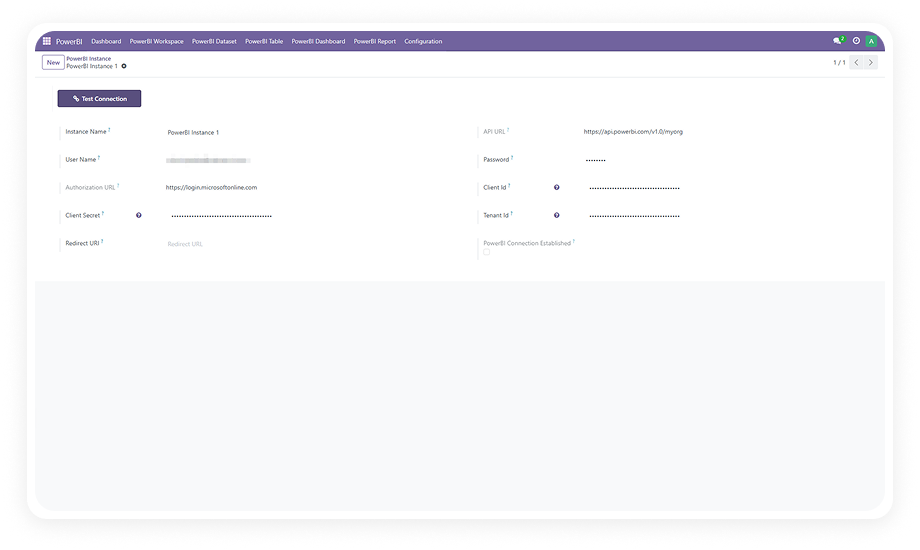The height and width of the screenshot is (550, 920).
Task: Open the Configuration menu
Action: click(423, 42)
